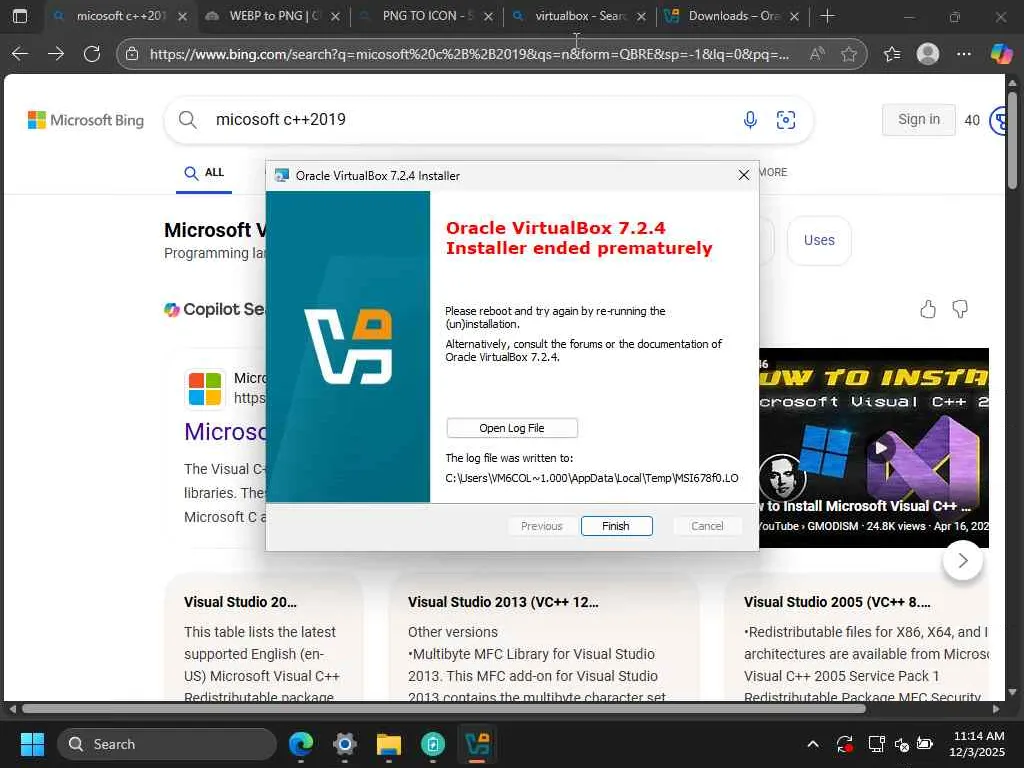Open Edge Settings and more menu
The height and width of the screenshot is (768, 1024).
(x=964, y=54)
